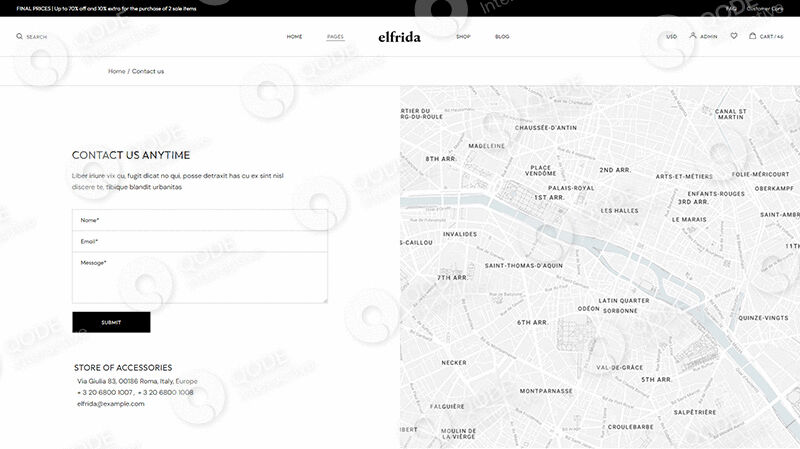This screenshot has width=800, height=449.
Task: Go to the Blog menu item
Action: point(502,37)
